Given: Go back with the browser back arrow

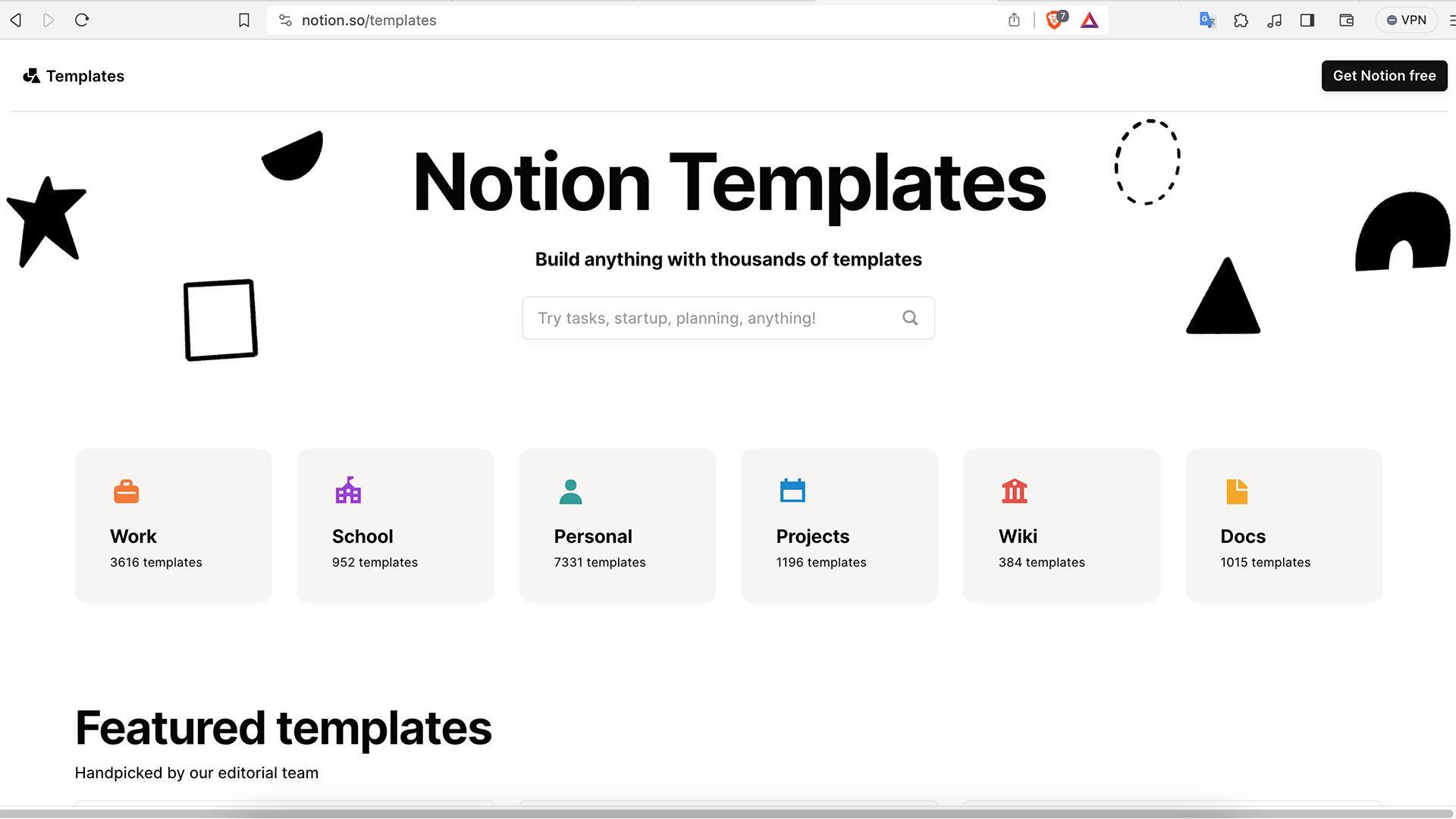Looking at the screenshot, I should click(16, 20).
